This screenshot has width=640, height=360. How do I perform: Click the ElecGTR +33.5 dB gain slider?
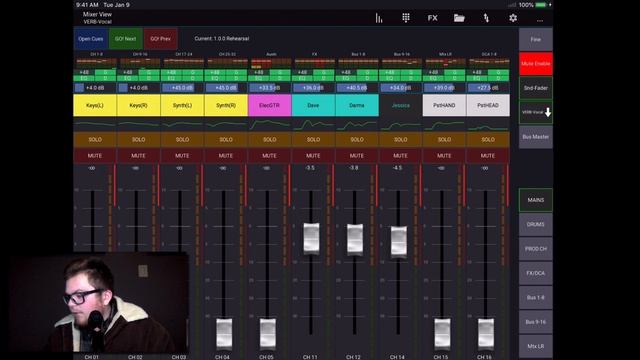click(x=269, y=88)
